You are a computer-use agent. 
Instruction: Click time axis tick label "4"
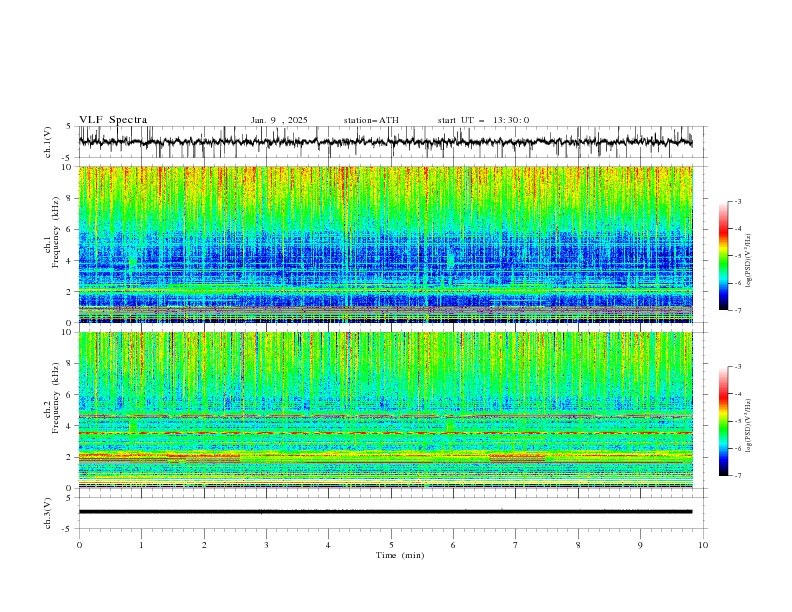[x=328, y=545]
